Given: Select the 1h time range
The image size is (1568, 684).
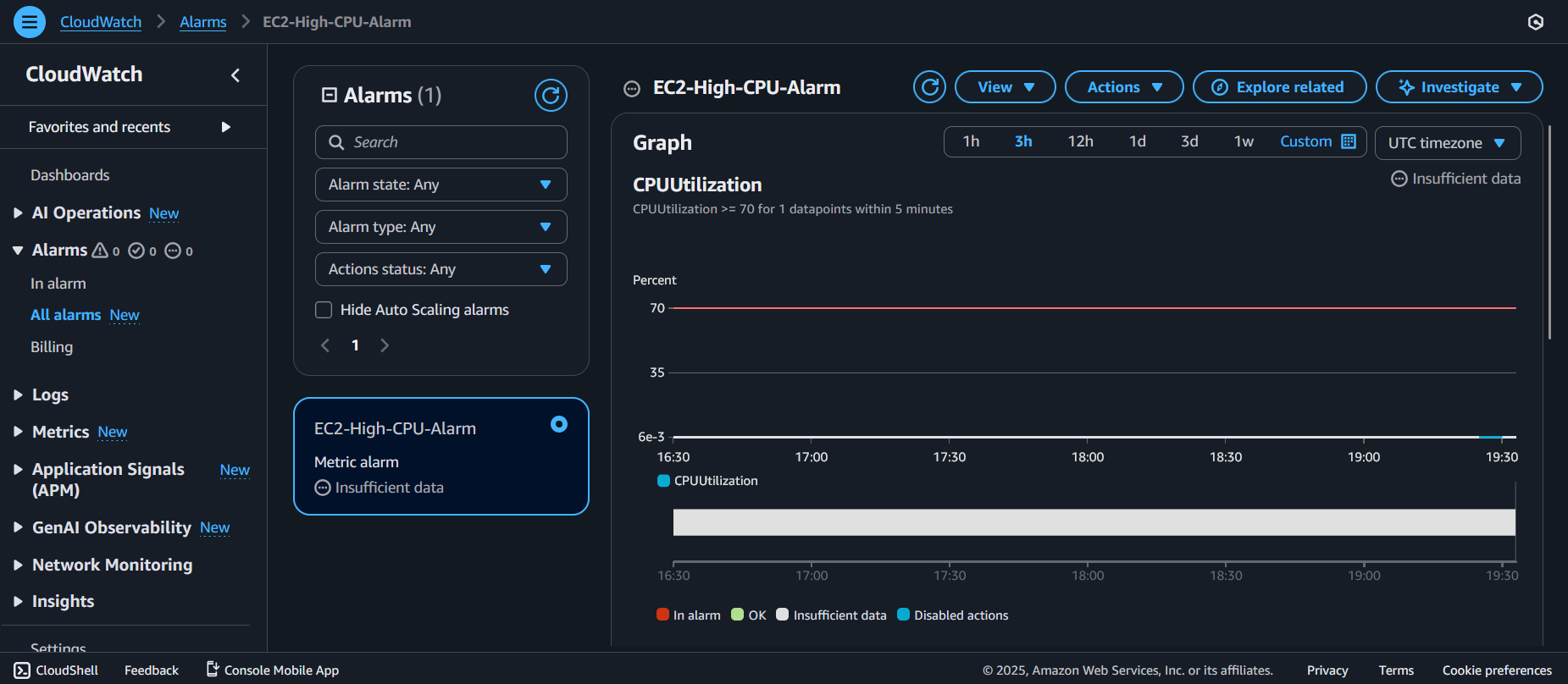Looking at the screenshot, I should pos(971,141).
